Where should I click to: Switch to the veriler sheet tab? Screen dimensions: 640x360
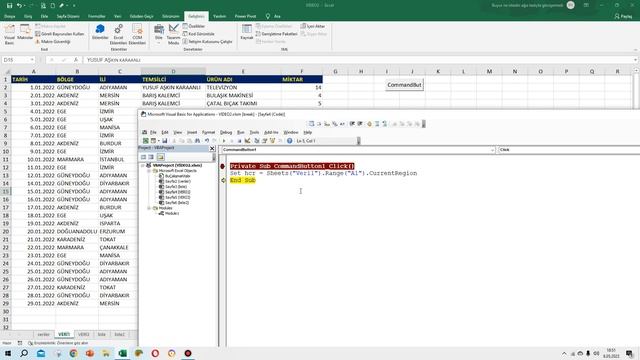[x=43, y=334]
